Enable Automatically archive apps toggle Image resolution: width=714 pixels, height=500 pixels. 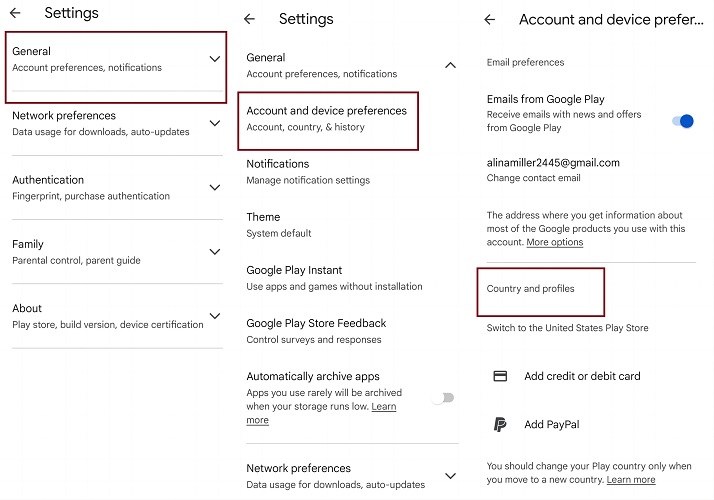pos(443,398)
